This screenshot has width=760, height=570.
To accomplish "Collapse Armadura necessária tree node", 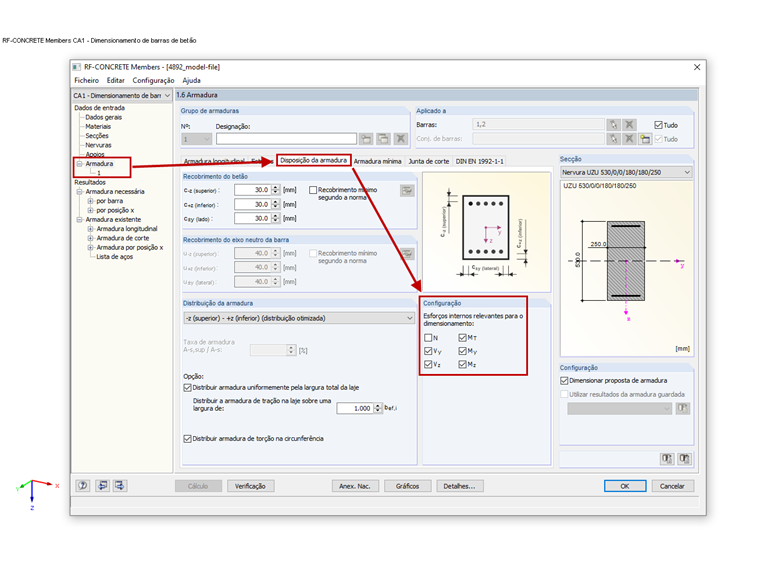I will point(79,191).
